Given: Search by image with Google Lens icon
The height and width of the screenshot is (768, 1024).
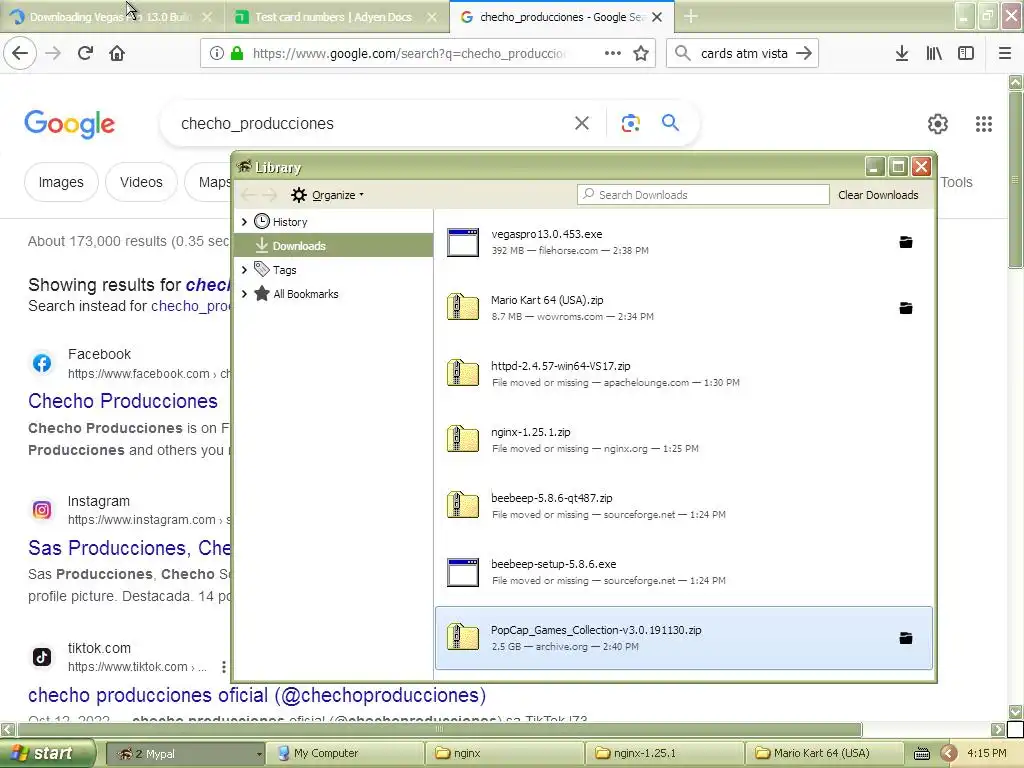Looking at the screenshot, I should click(630, 123).
